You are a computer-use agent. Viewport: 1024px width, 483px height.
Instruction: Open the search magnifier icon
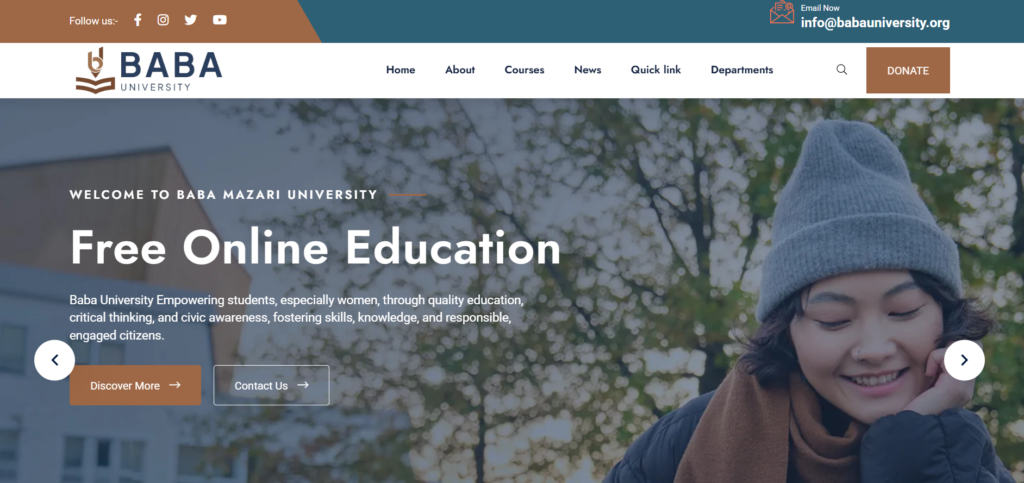(x=842, y=69)
